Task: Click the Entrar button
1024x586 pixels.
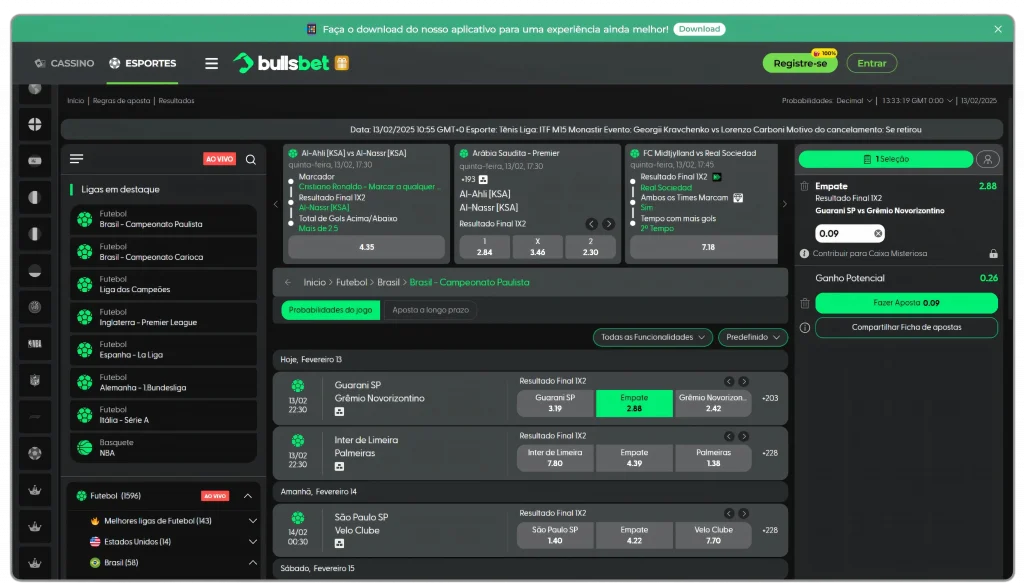Action: tap(871, 63)
